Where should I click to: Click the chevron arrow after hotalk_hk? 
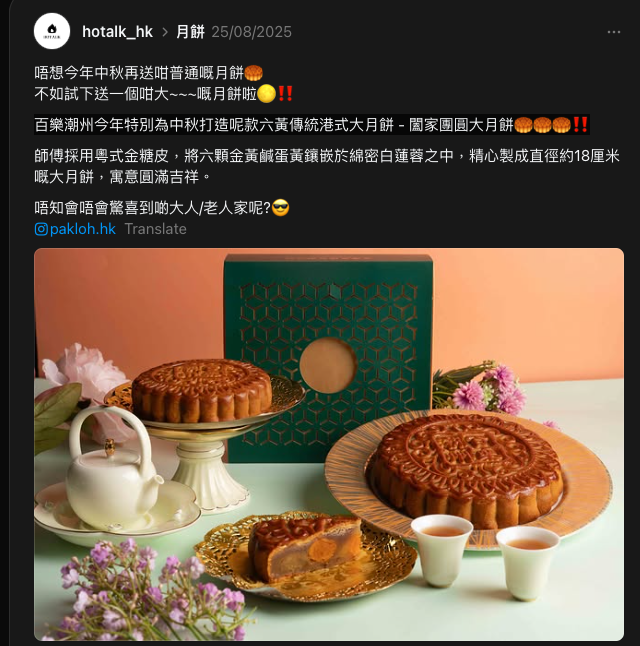[x=165, y=32]
